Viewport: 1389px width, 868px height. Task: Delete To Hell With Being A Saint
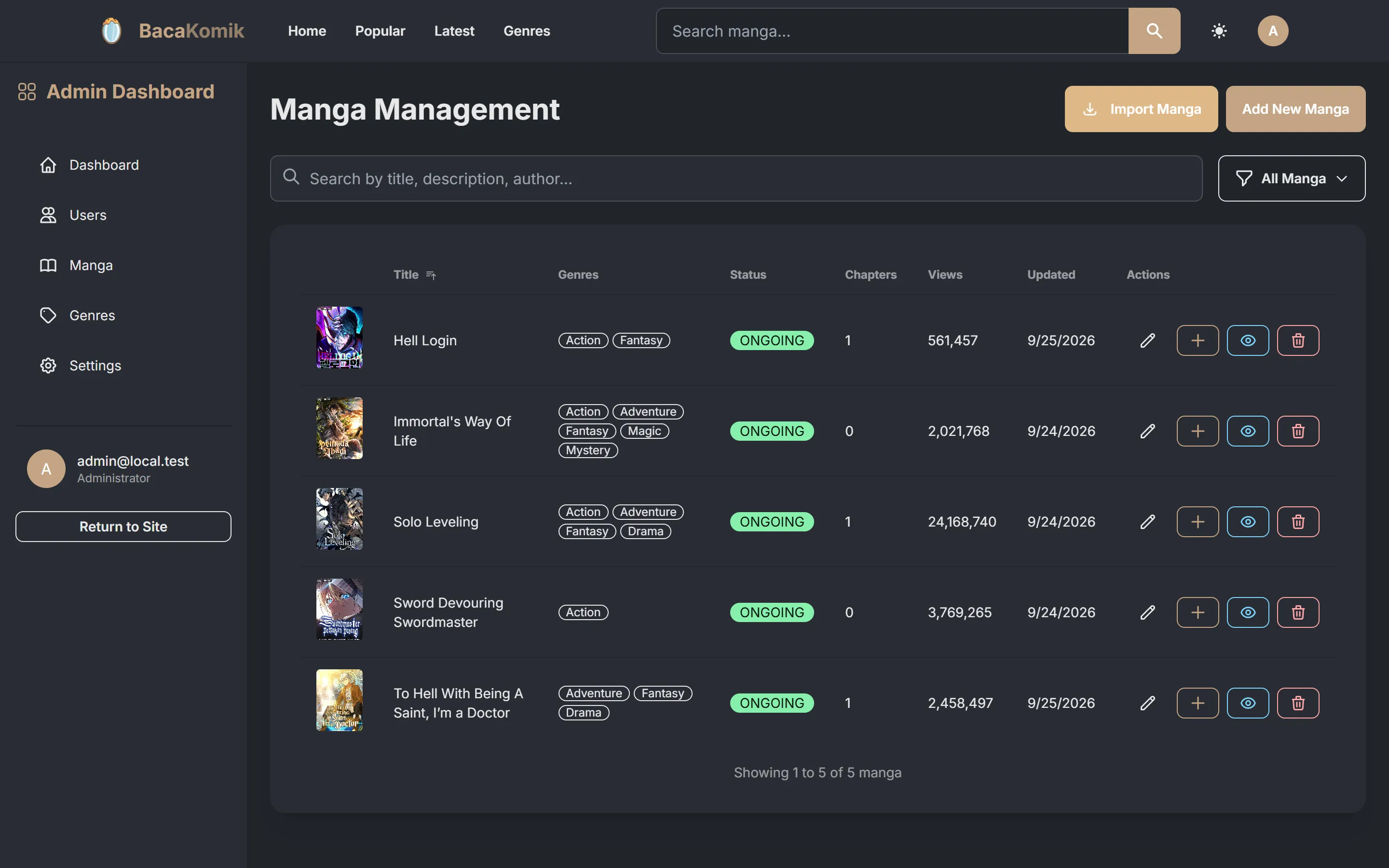pyautogui.click(x=1298, y=703)
